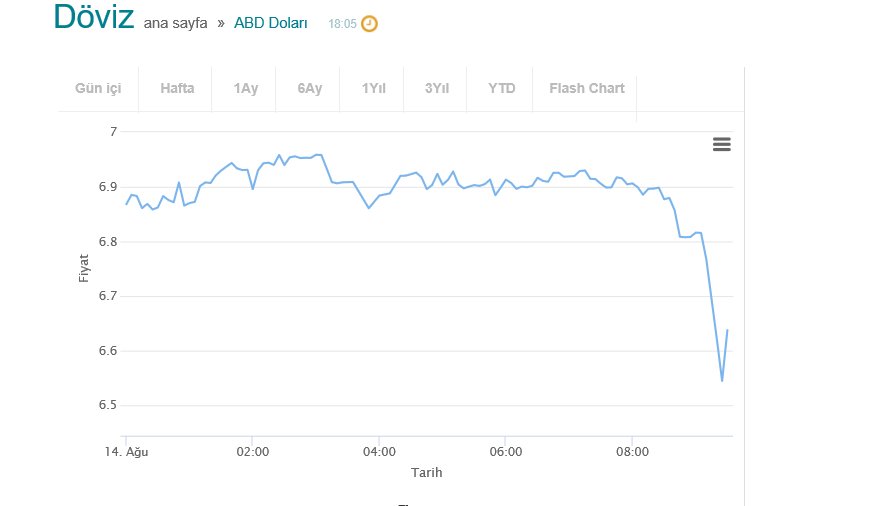This screenshot has width=880, height=506.
Task: Choose the 6Ay time range
Action: click(310, 88)
